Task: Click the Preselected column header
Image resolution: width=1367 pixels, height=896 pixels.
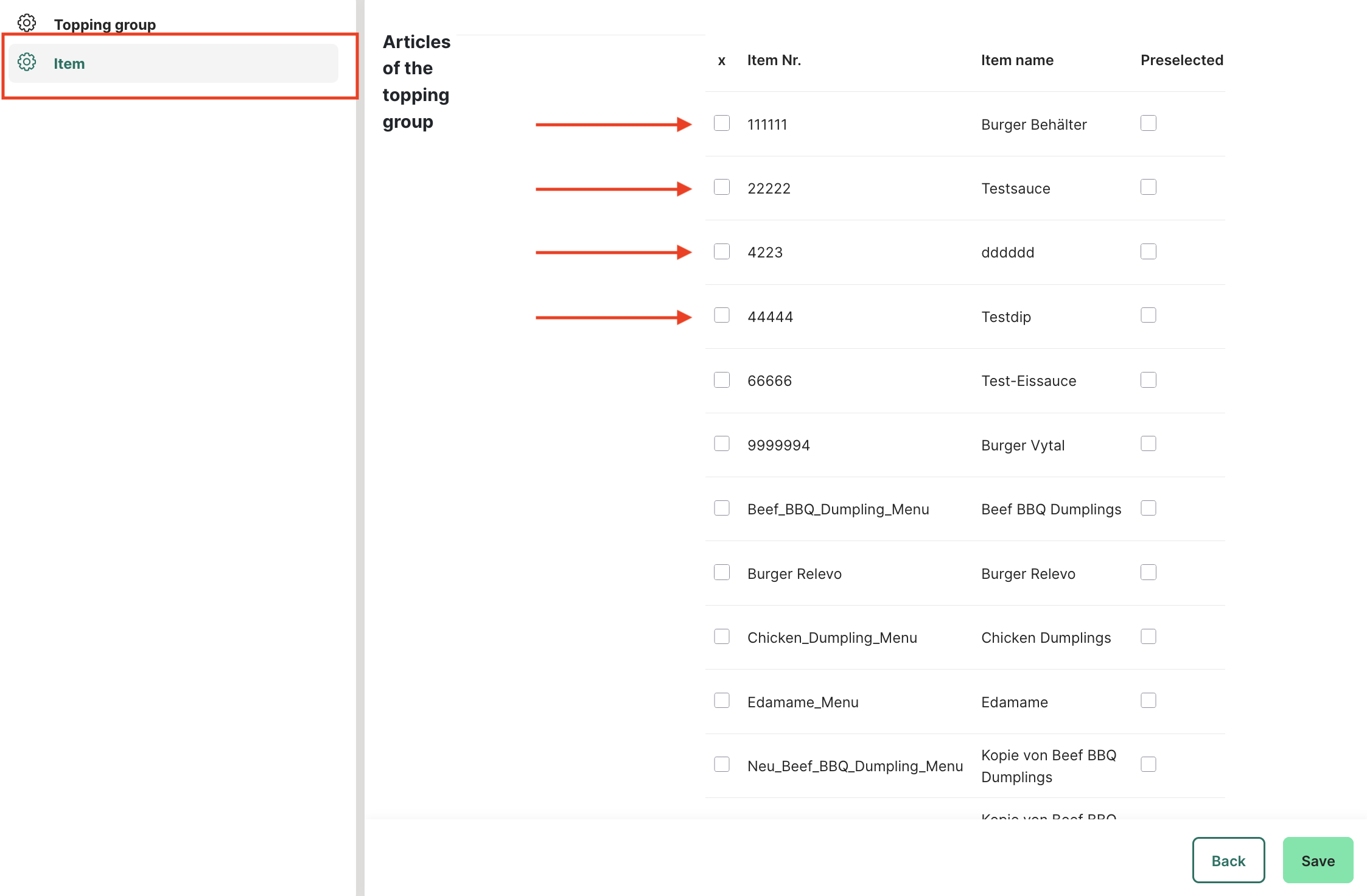Action: [1181, 60]
